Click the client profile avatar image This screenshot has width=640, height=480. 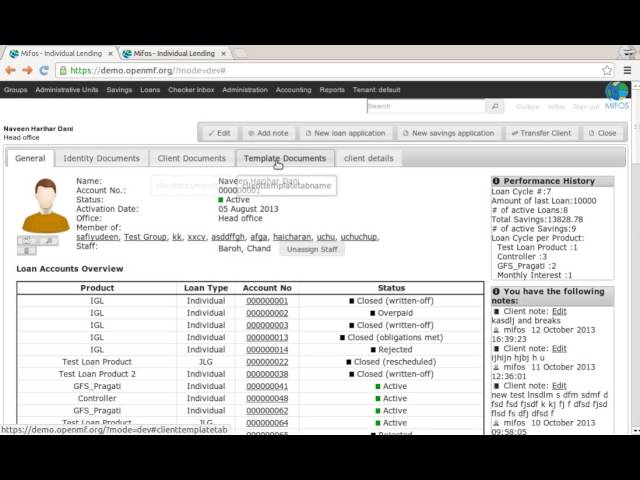click(x=45, y=205)
